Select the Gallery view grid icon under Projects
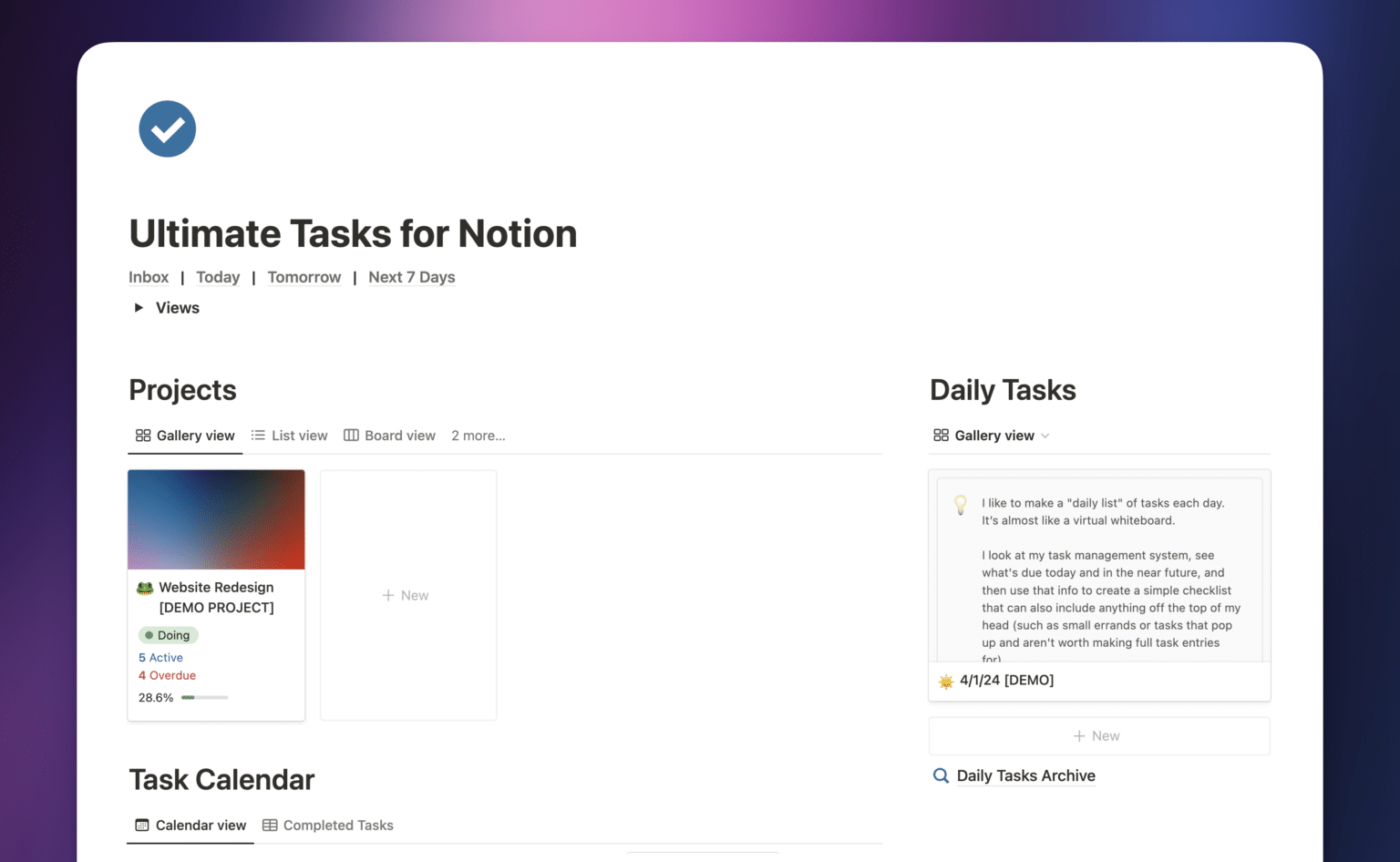Viewport: 1400px width, 862px height. [x=143, y=436]
